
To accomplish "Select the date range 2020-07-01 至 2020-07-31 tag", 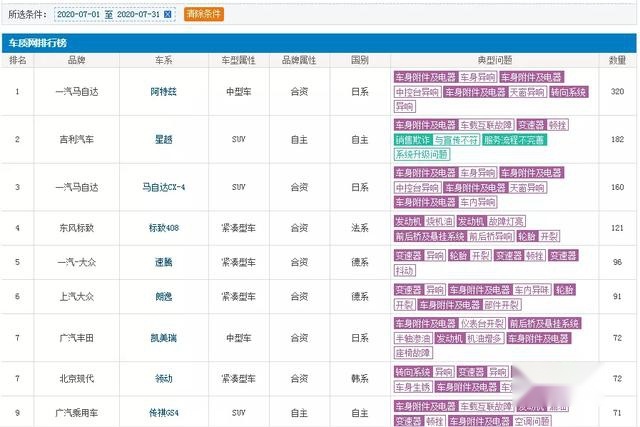I will (x=115, y=14).
